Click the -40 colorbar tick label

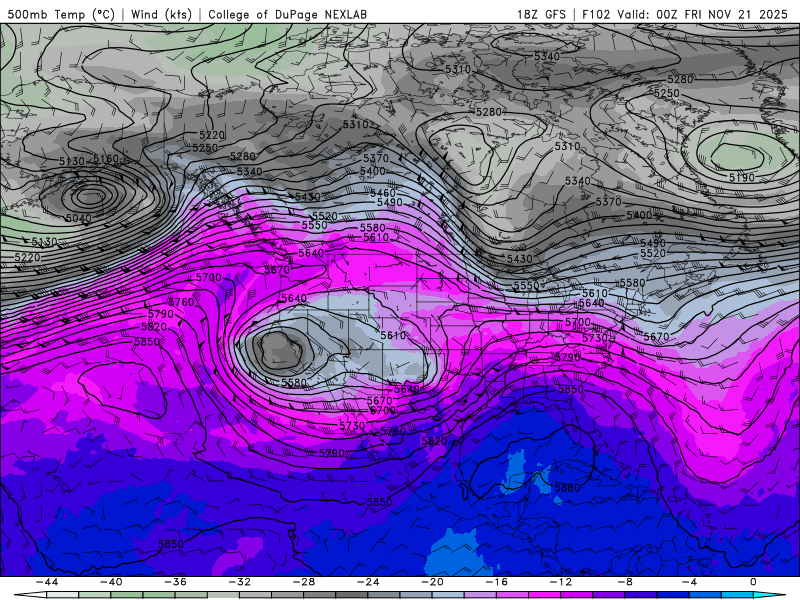point(111,582)
